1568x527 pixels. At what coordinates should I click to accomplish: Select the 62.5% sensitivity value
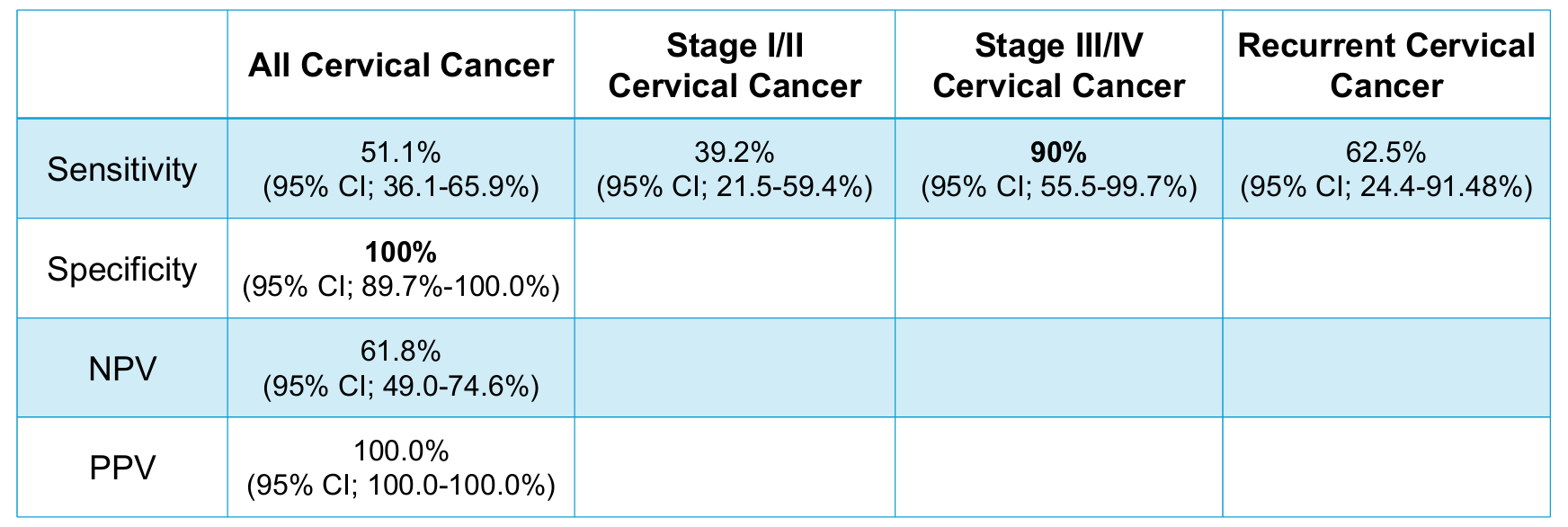coord(1386,151)
